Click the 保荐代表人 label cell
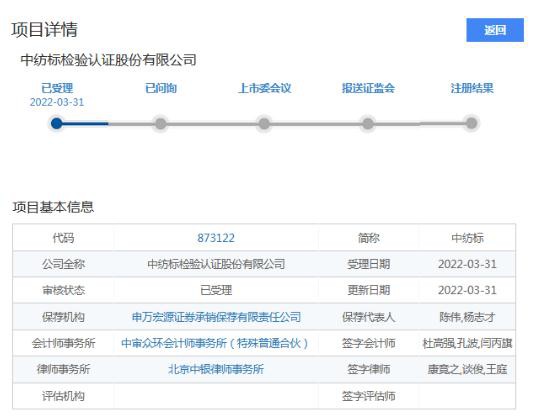 369,317
